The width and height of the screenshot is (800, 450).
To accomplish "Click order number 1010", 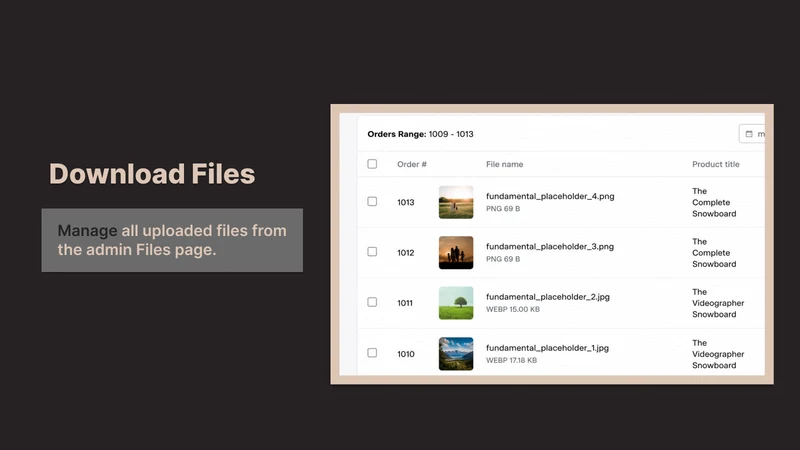I will click(406, 354).
